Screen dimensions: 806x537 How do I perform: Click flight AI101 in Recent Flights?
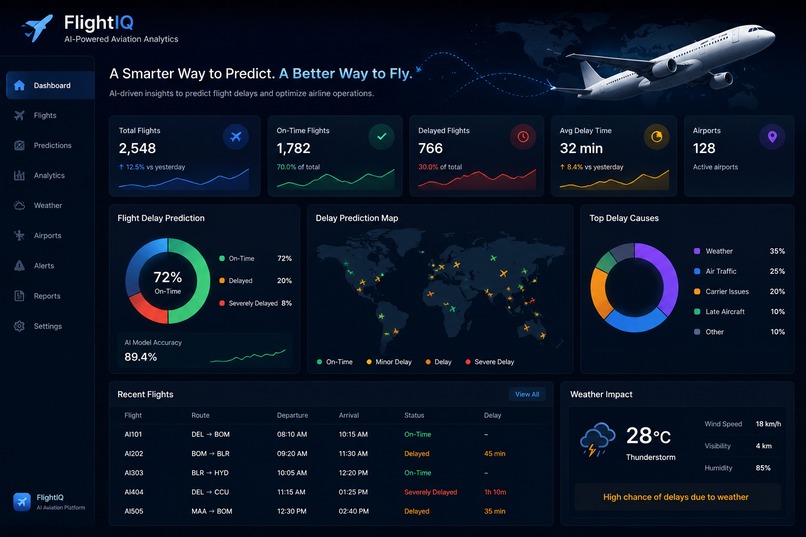click(133, 434)
